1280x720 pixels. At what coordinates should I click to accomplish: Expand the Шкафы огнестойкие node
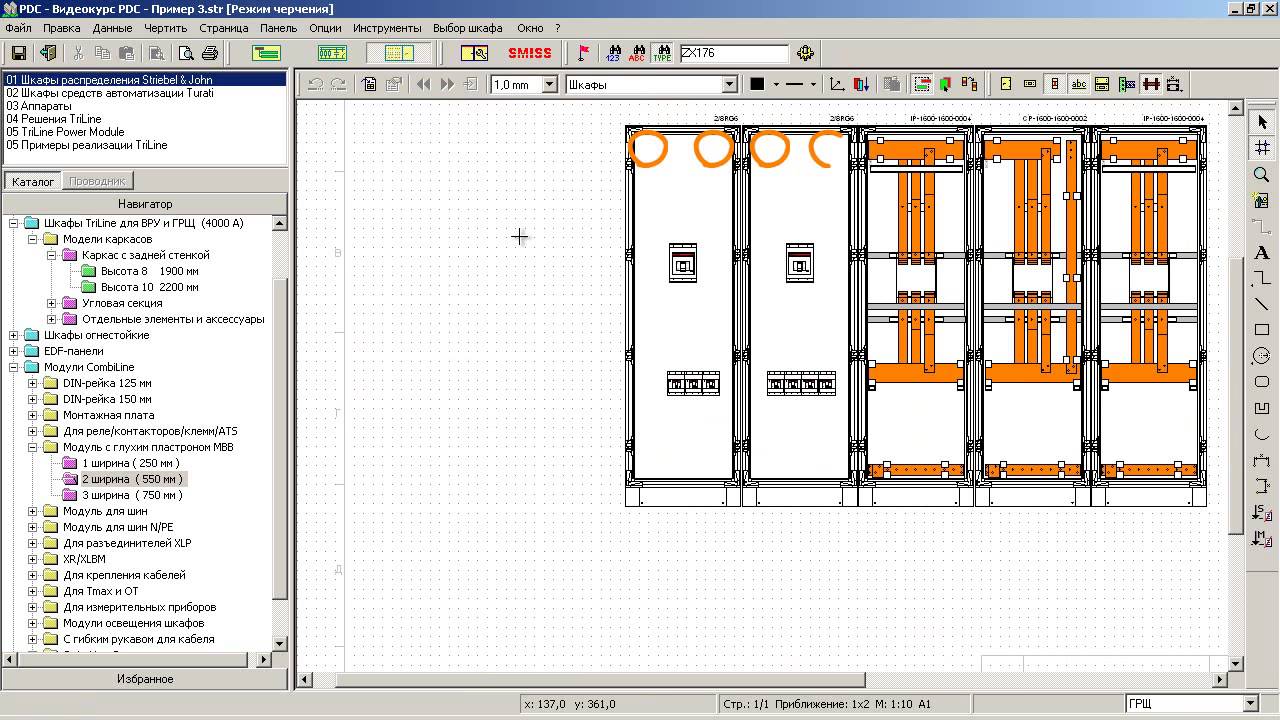pos(14,335)
